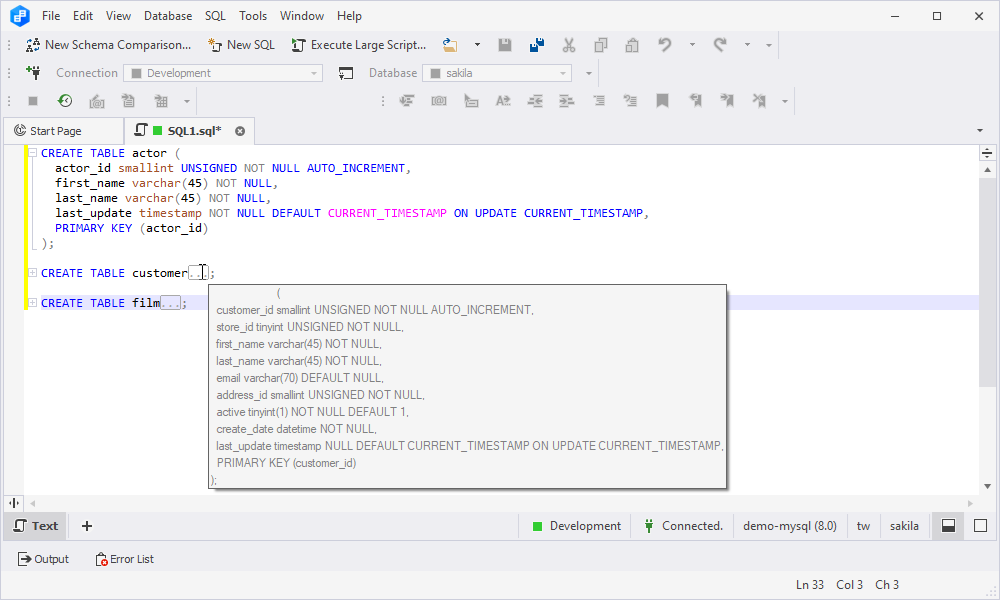The image size is (1000, 600).
Task: Click the demo-mysql (8.0) server label
Action: point(790,526)
